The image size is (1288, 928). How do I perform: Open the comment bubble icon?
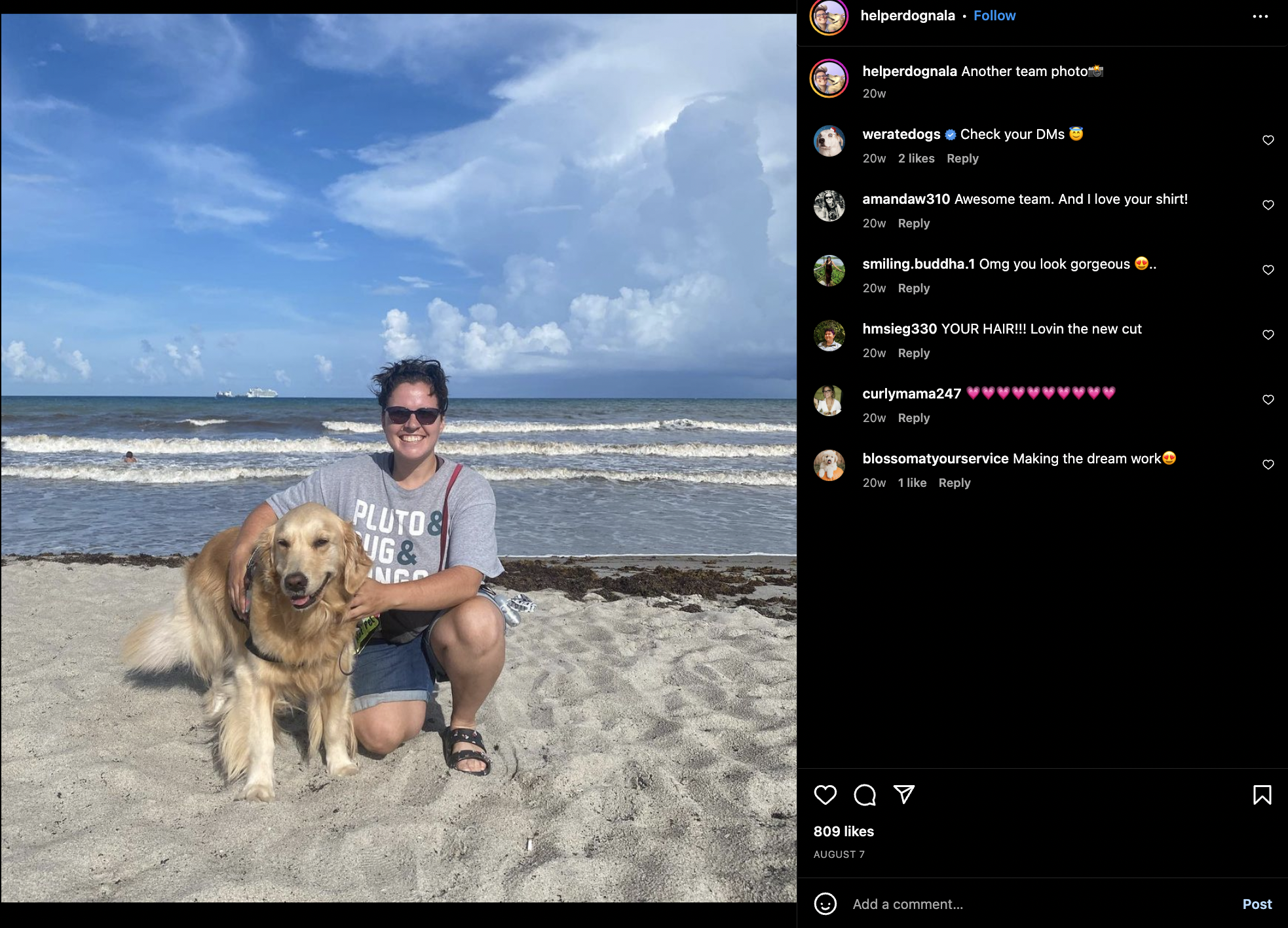click(865, 795)
